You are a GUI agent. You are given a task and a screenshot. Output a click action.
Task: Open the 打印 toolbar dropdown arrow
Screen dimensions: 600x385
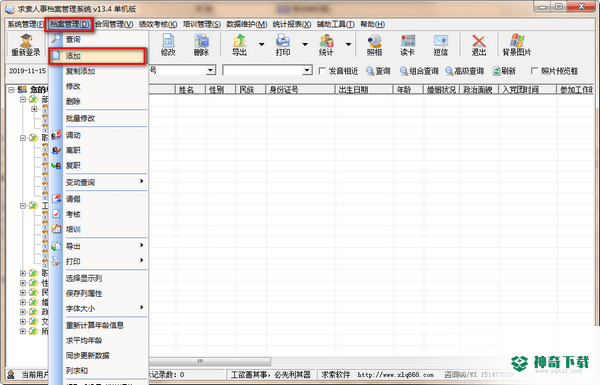tap(305, 44)
